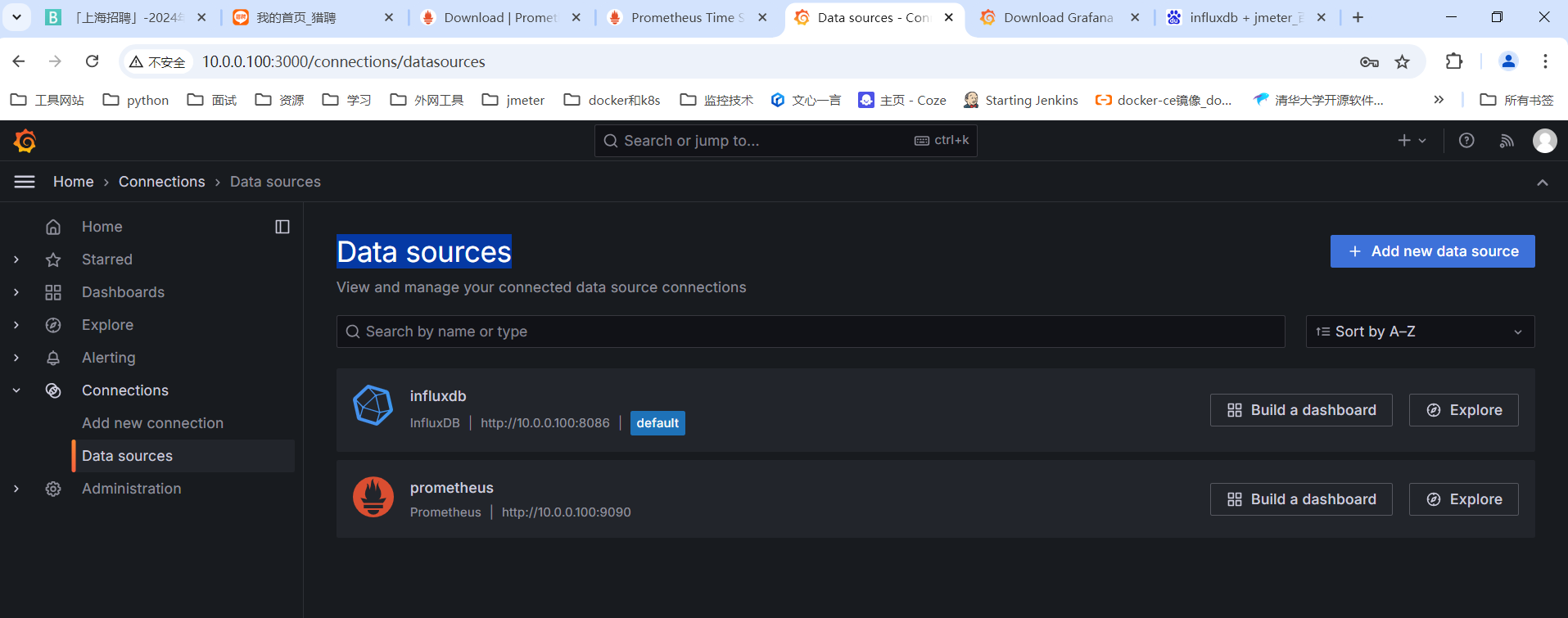The height and width of the screenshot is (618, 1568).
Task: Select Add new connection menu item
Action: click(x=152, y=423)
